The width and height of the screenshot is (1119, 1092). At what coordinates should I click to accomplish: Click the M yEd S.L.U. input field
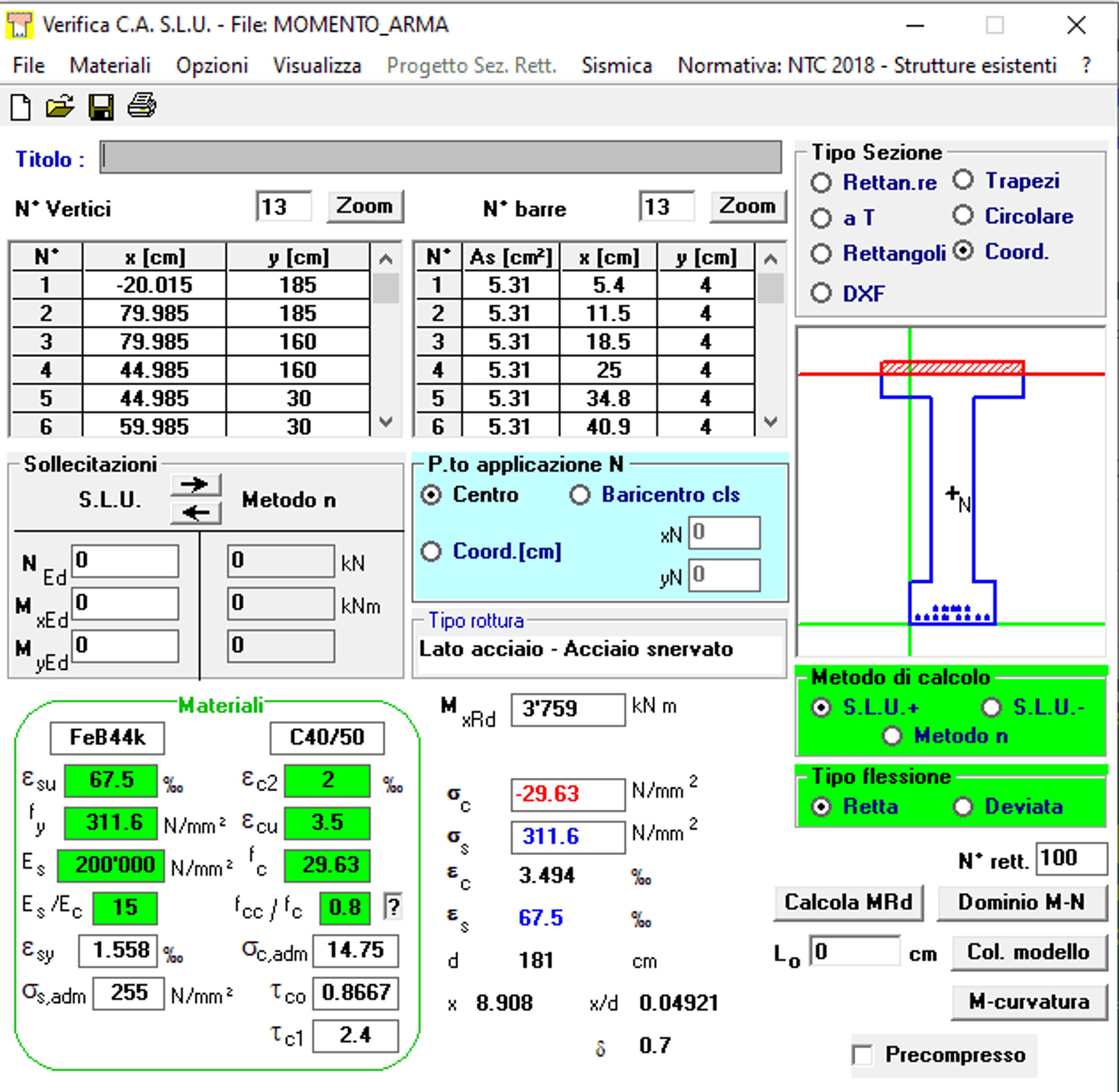click(124, 646)
